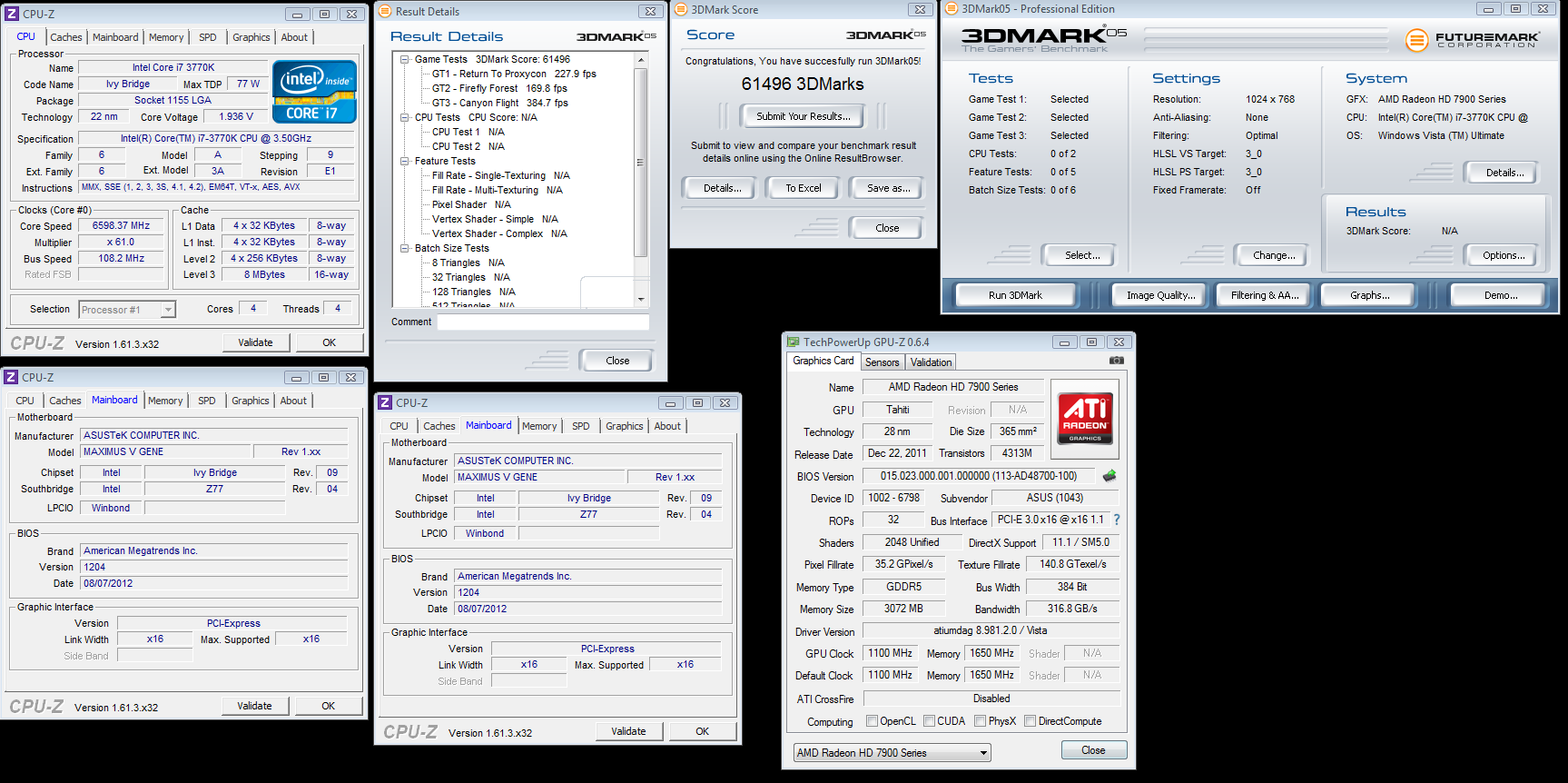Click the GPU-Z screenshot camera icon
Image resolution: width=1568 pixels, height=783 pixels.
pos(1117,361)
